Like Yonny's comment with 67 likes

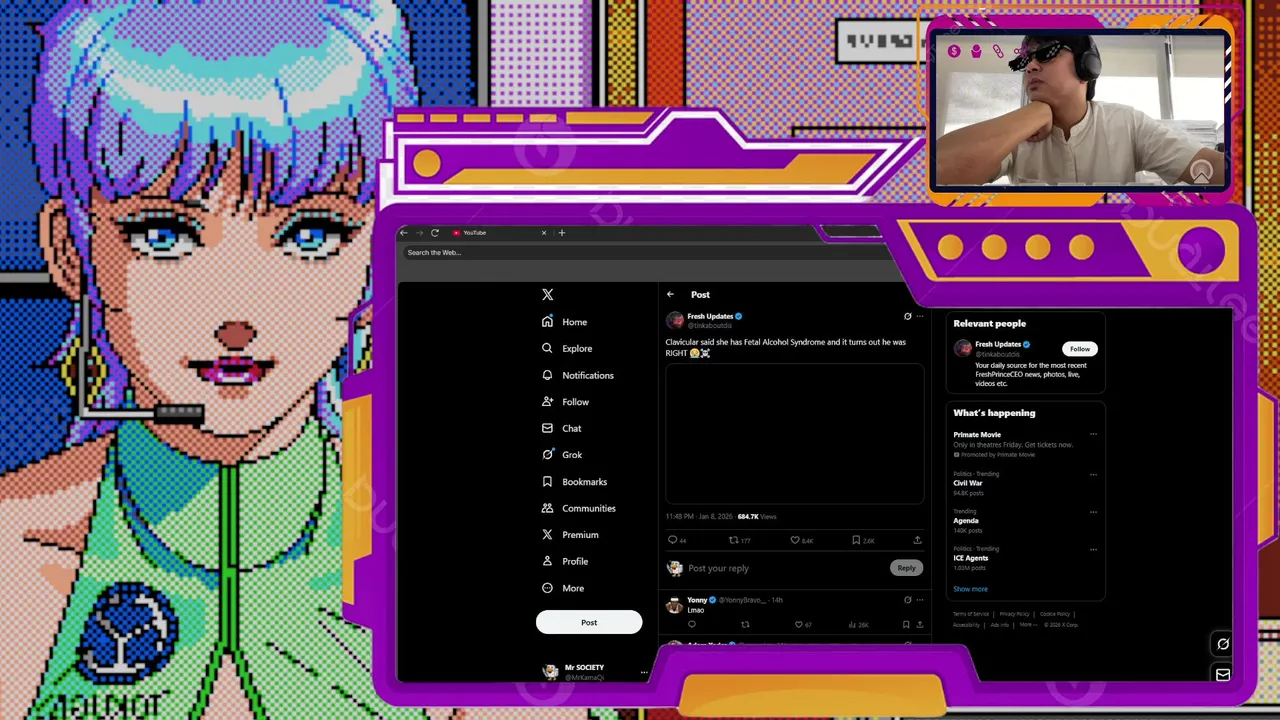802,625
